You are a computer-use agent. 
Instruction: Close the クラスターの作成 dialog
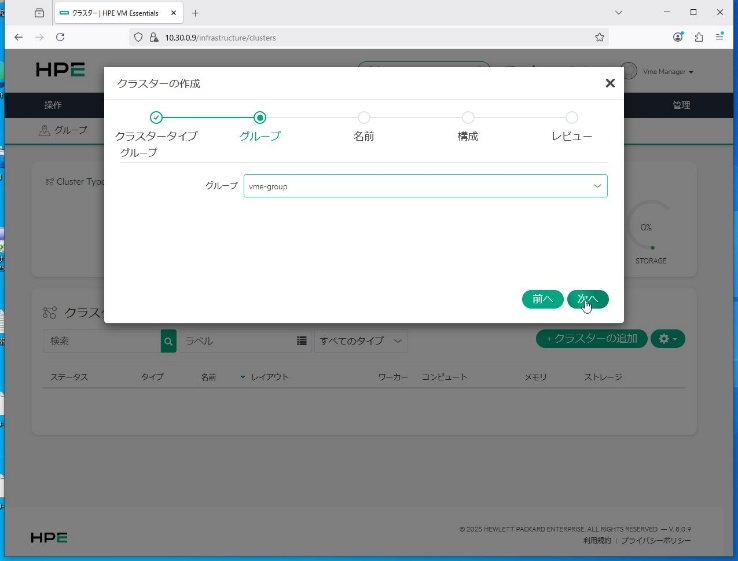[610, 84]
